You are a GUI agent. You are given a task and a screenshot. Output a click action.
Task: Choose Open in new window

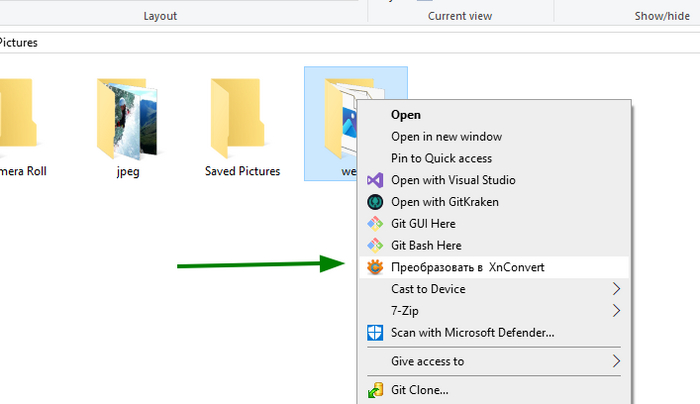[x=446, y=137]
